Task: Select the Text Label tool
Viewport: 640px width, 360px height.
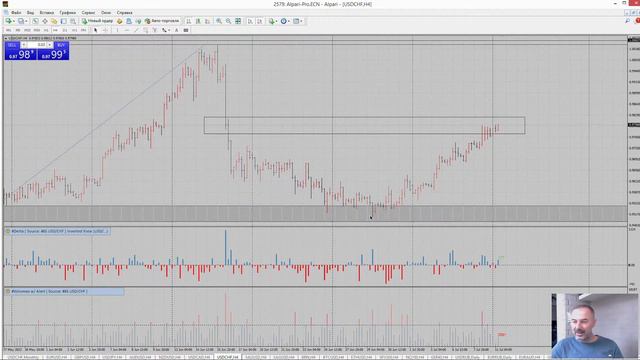Action: [x=186, y=30]
